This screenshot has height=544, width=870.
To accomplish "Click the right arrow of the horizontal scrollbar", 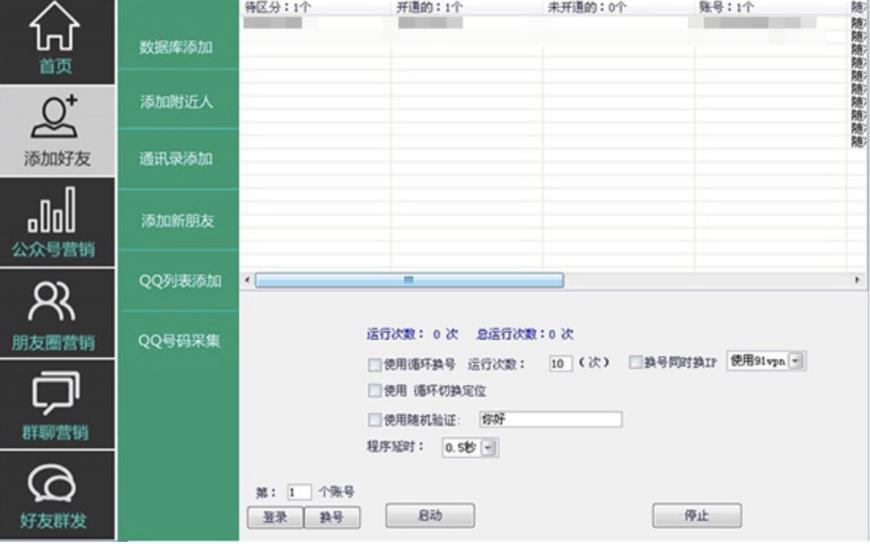I will pos(857,280).
